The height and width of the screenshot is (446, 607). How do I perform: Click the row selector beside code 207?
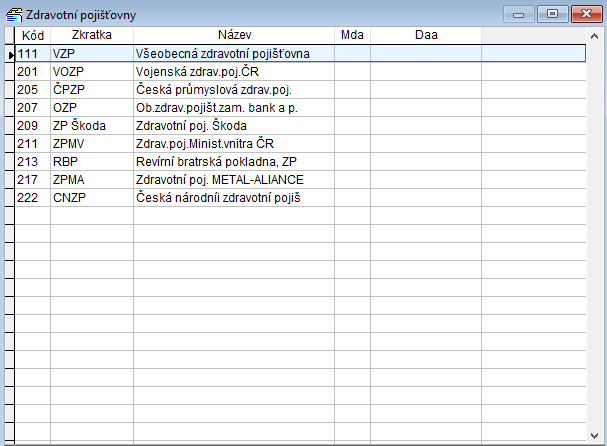coord(10,108)
